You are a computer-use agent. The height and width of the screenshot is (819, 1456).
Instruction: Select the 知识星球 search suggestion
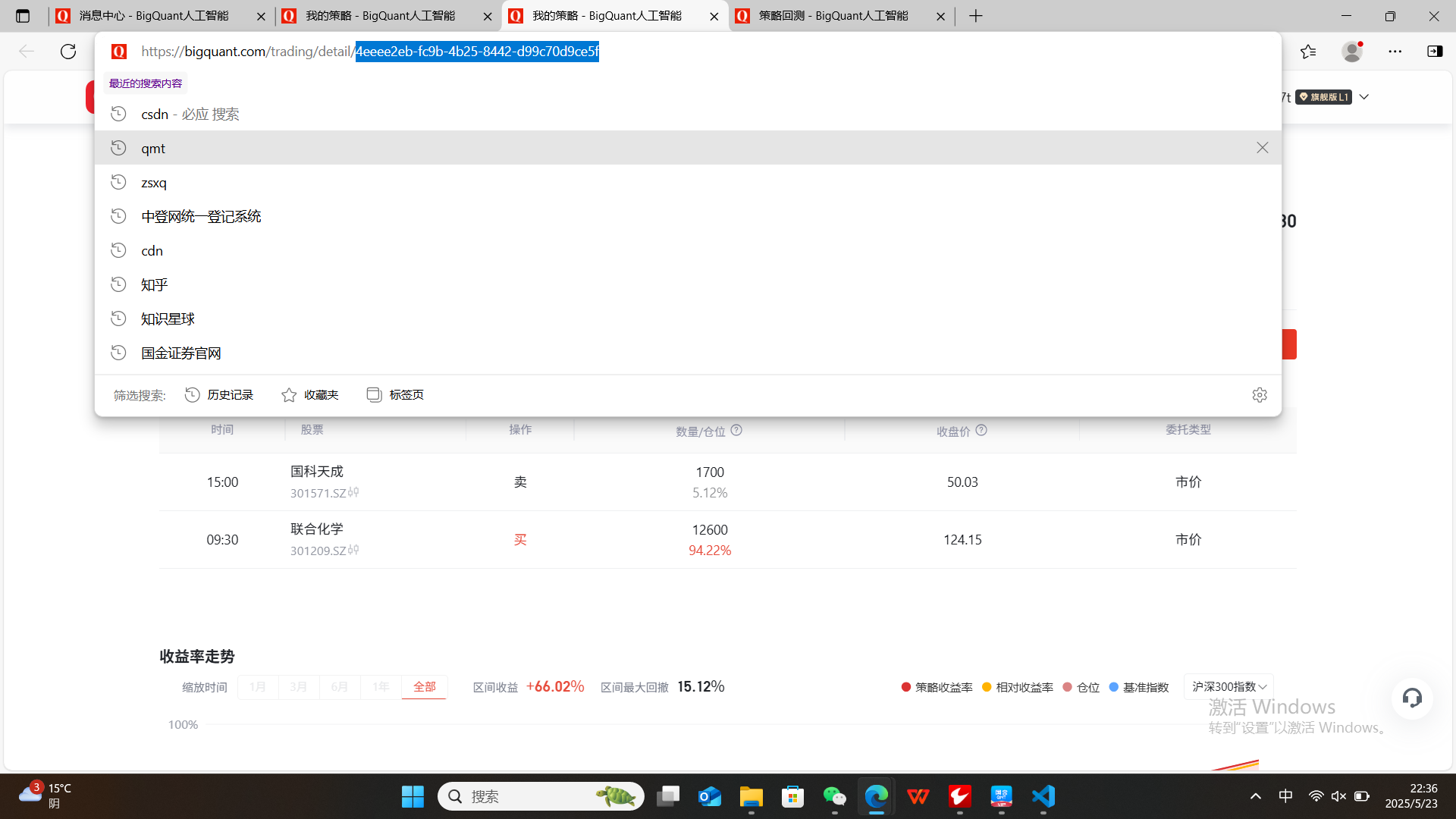(168, 319)
